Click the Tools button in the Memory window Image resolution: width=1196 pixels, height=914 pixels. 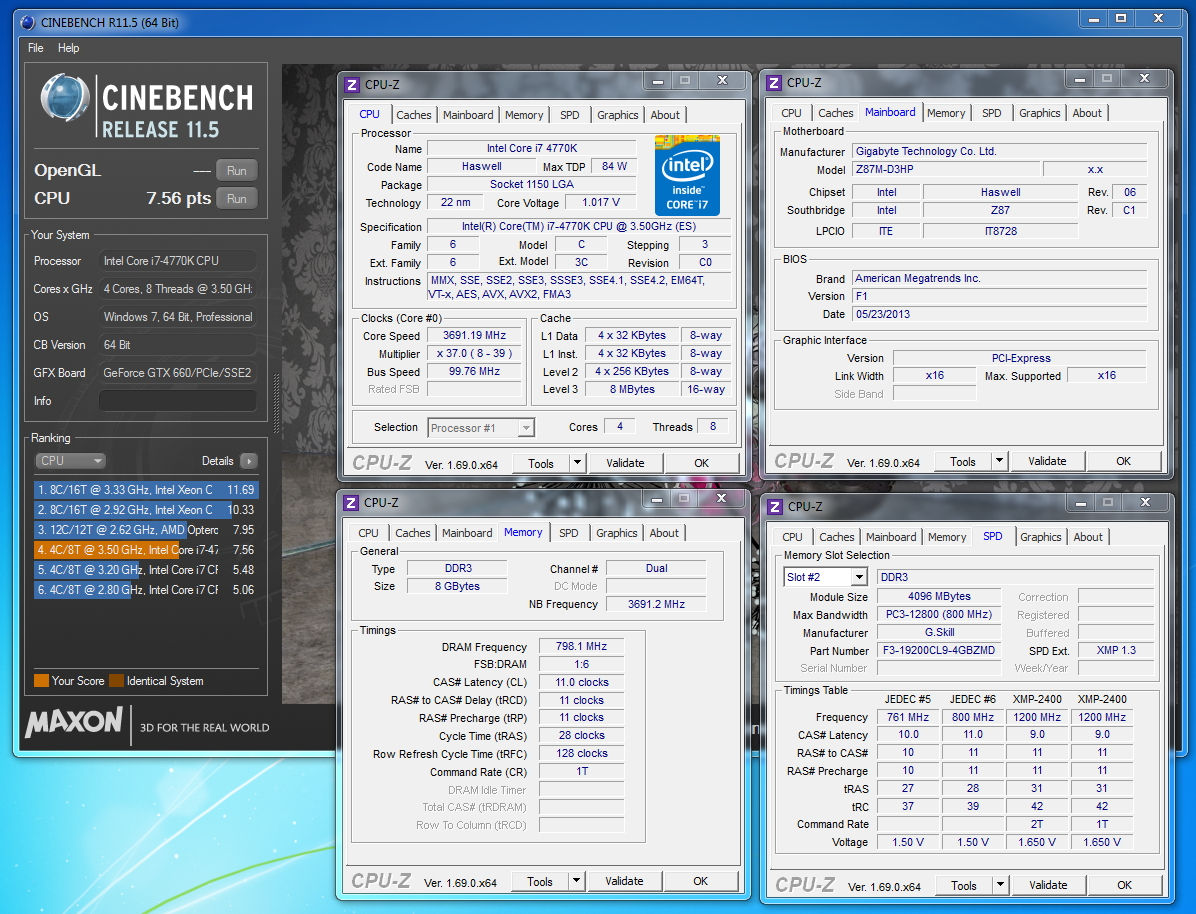[x=540, y=881]
